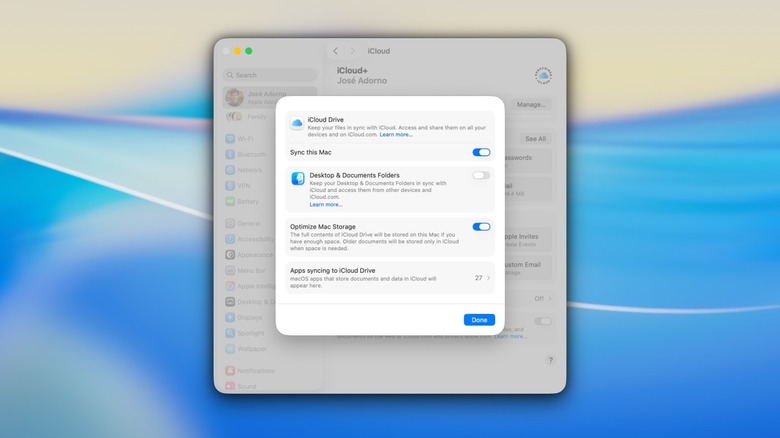
Task: Go forward with the right chevron
Action: pos(352,51)
